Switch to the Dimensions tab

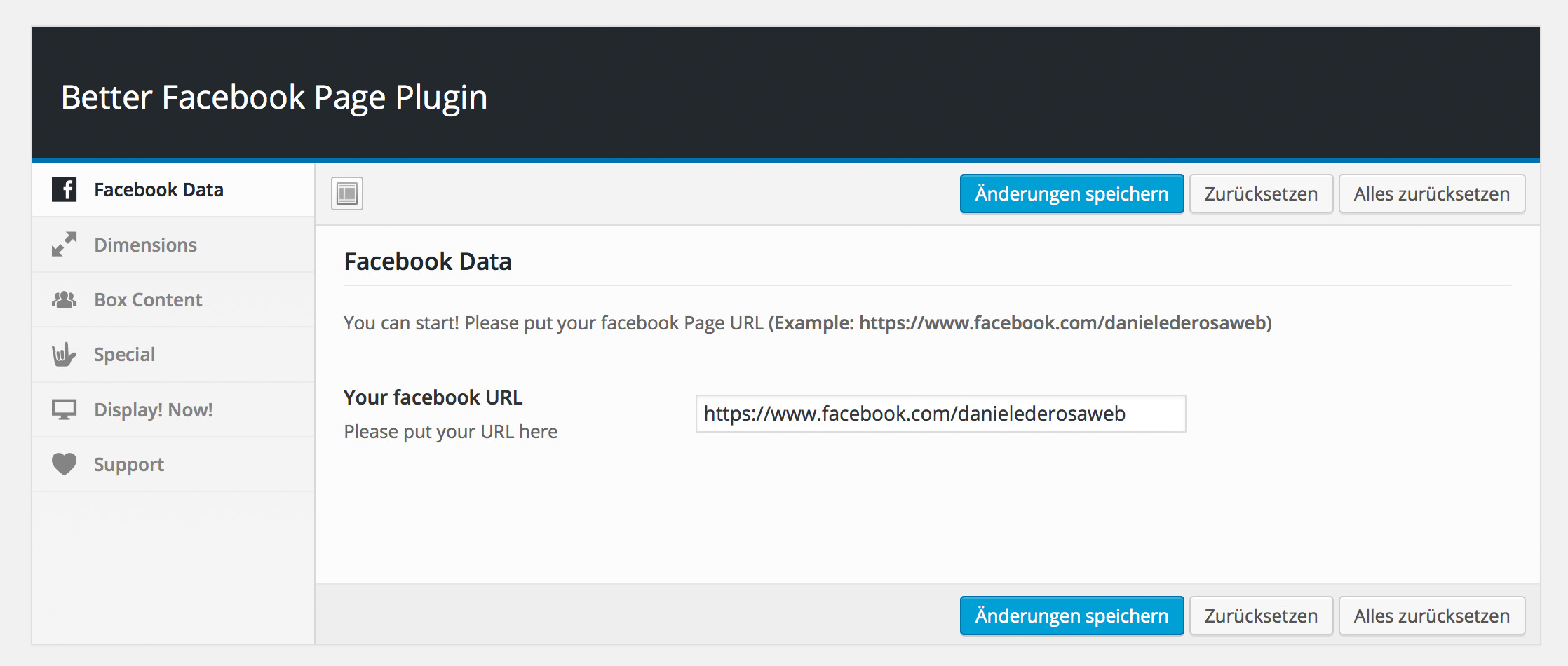(x=173, y=245)
